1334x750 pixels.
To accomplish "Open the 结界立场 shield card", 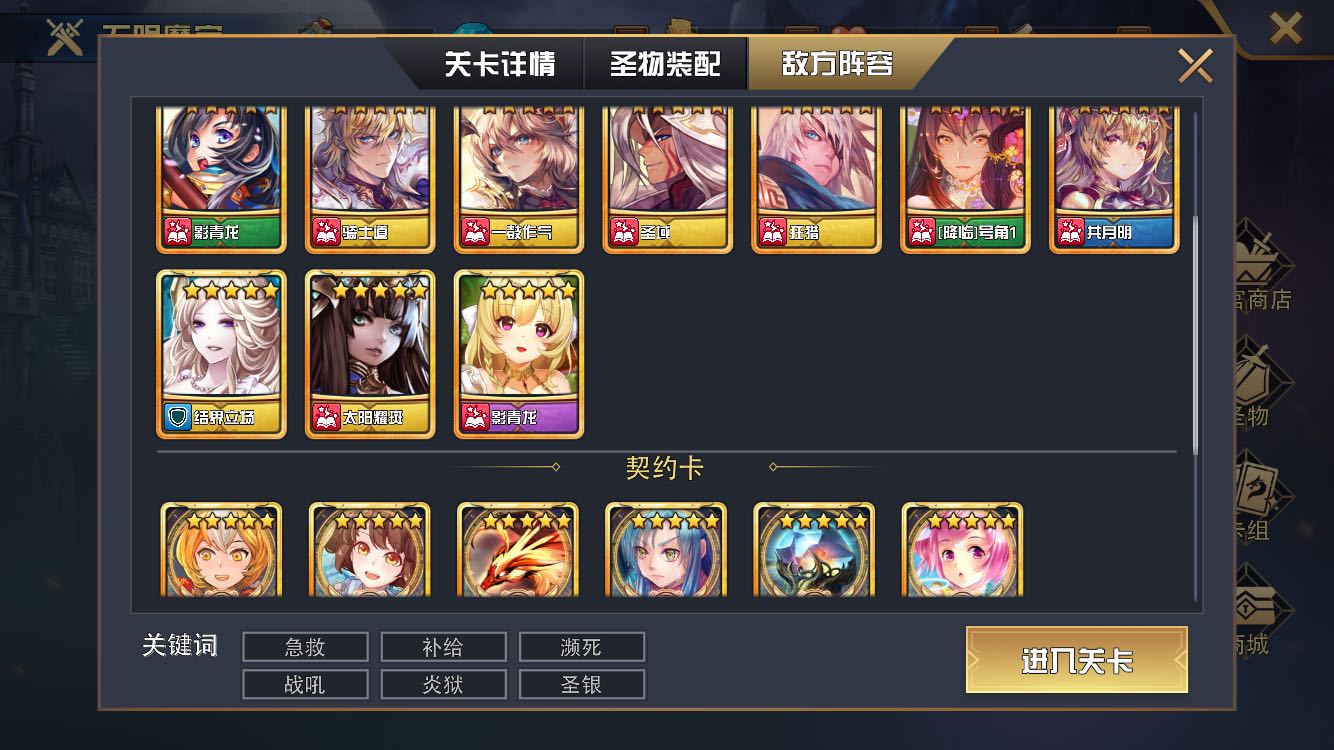I will pos(221,354).
